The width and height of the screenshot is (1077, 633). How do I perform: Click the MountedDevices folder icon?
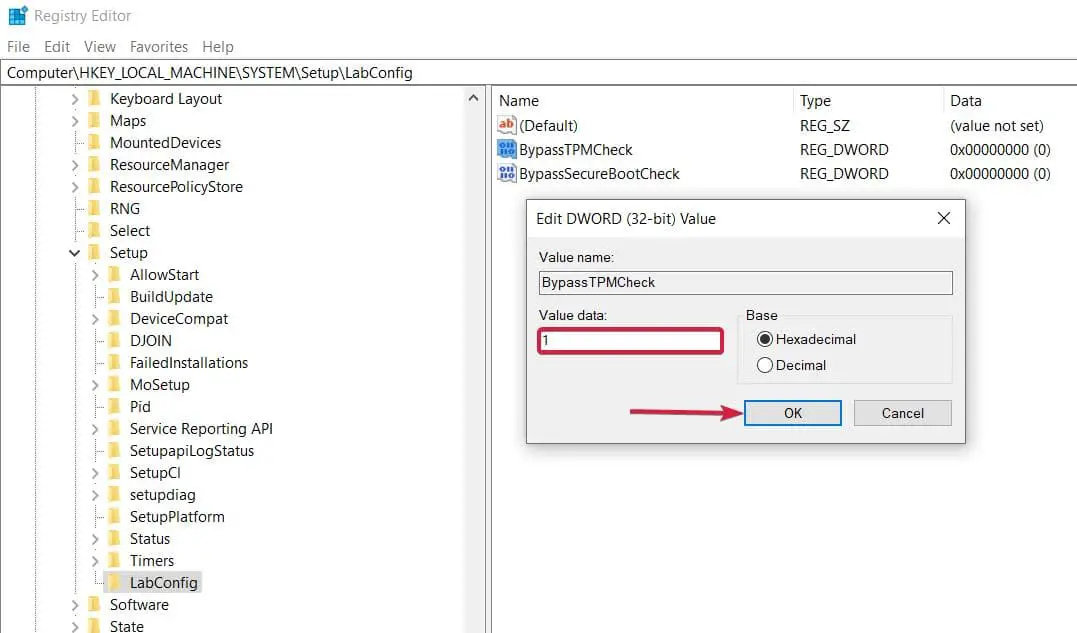click(95, 142)
